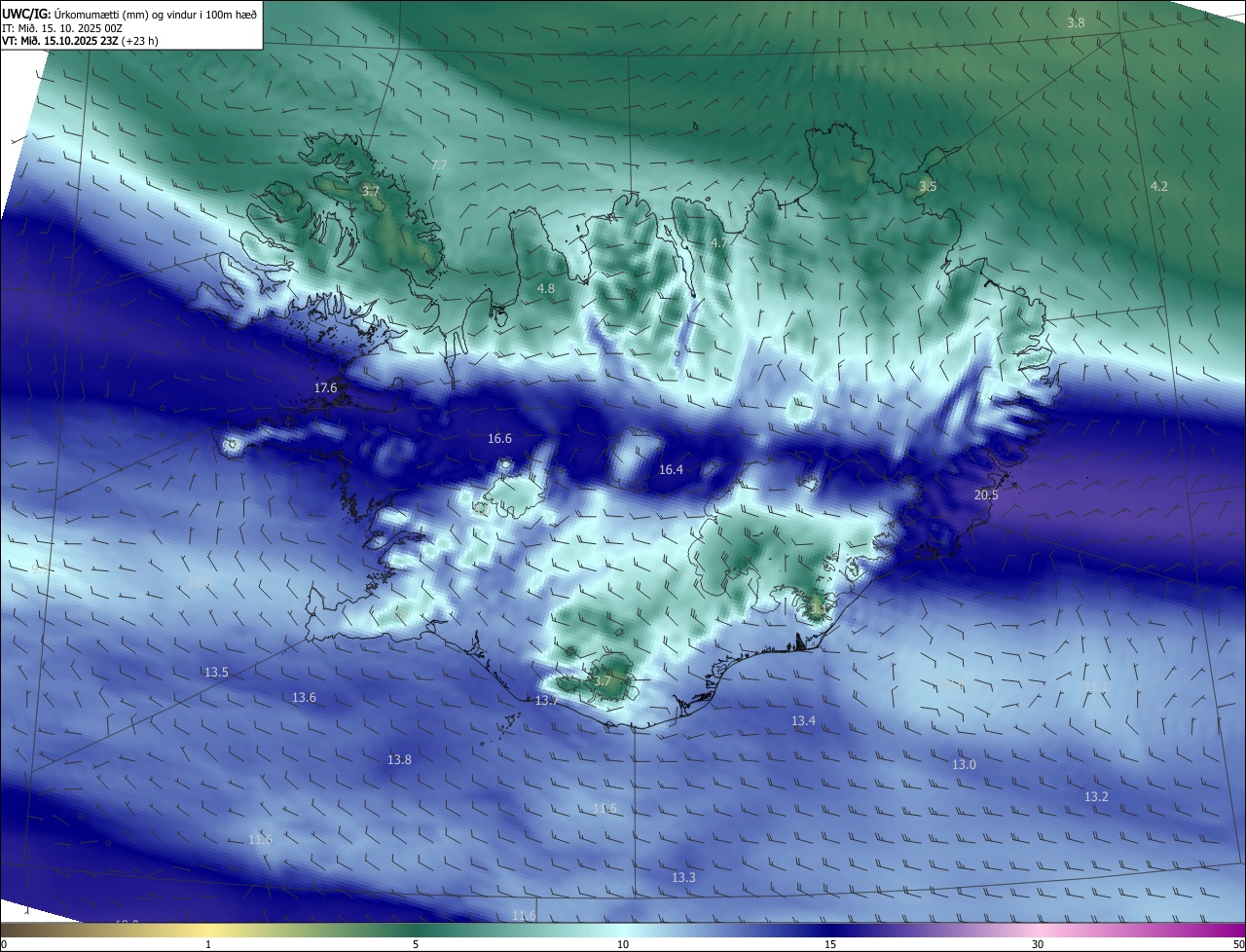The height and width of the screenshot is (952, 1246).
Task: Click the colour scale tick label 15
Action: (830, 944)
